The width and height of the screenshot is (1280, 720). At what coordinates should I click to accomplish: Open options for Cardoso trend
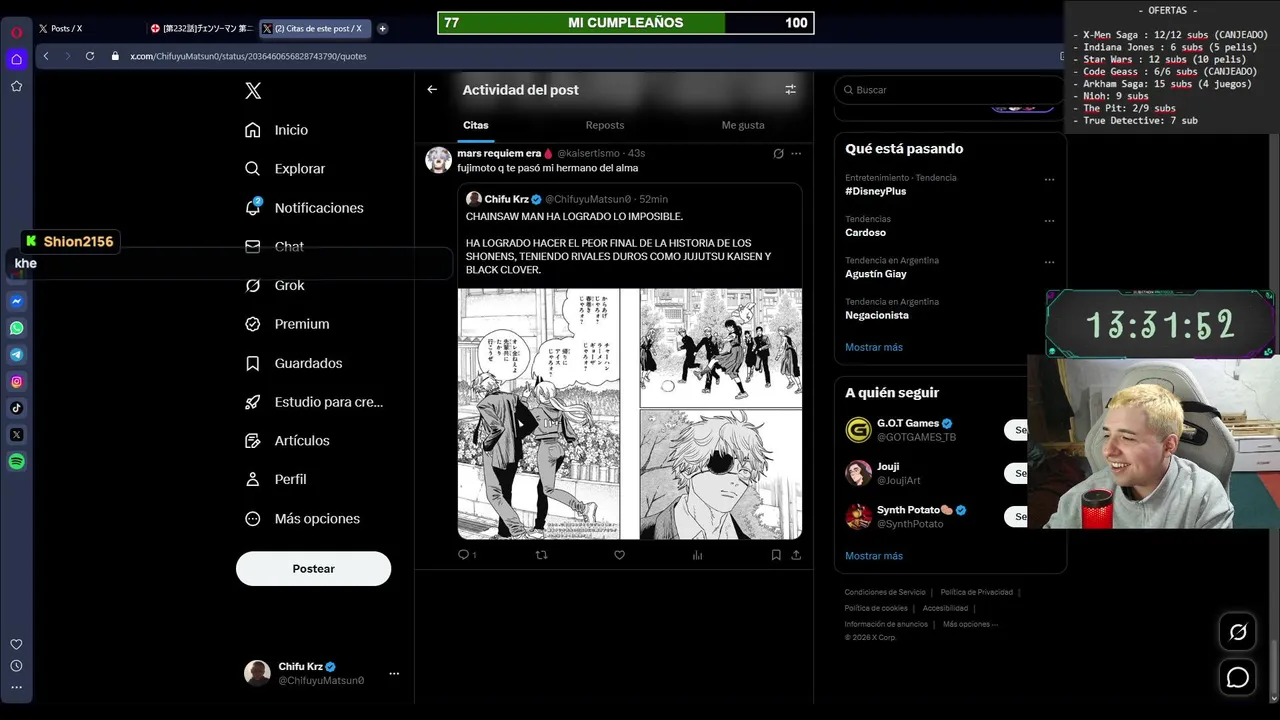1049,221
